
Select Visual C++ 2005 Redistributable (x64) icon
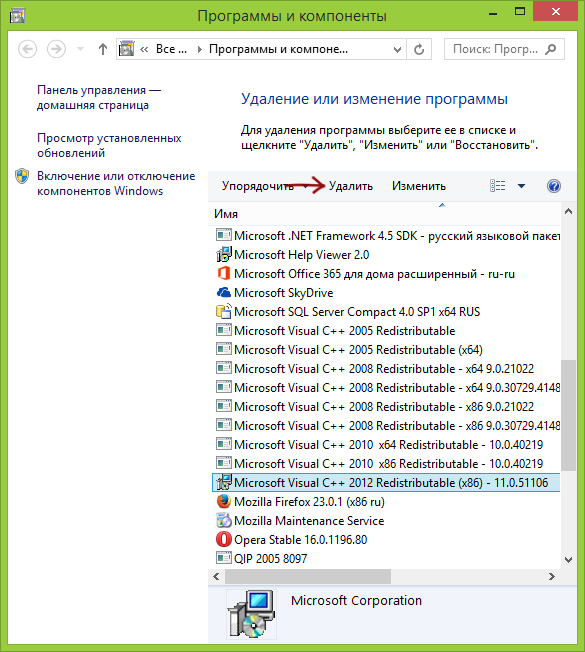(x=224, y=349)
